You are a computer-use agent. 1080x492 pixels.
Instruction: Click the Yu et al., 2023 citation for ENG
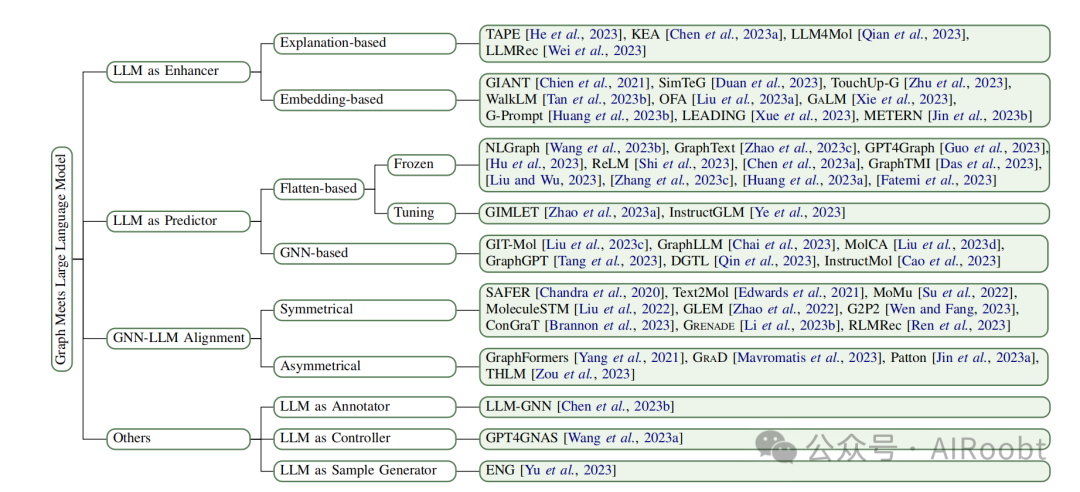(566, 471)
